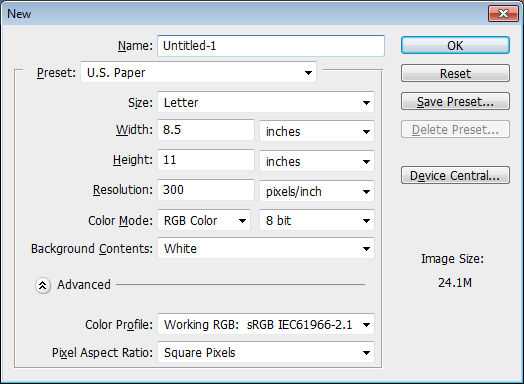
Task: Open Device Central... button
Action: pos(455,175)
